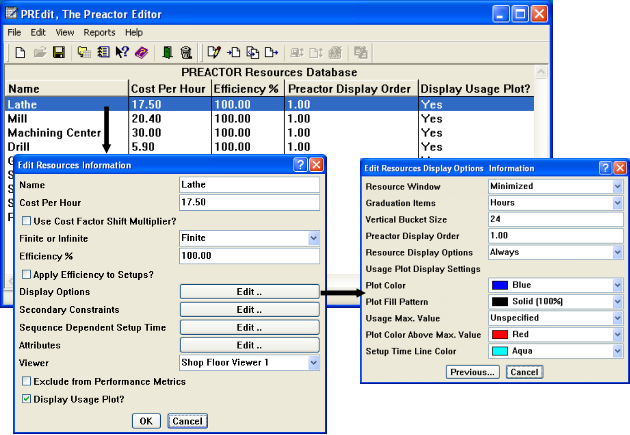Image resolution: width=630 pixels, height=435 pixels.
Task: Click the green exit door icon
Action: coord(168,52)
